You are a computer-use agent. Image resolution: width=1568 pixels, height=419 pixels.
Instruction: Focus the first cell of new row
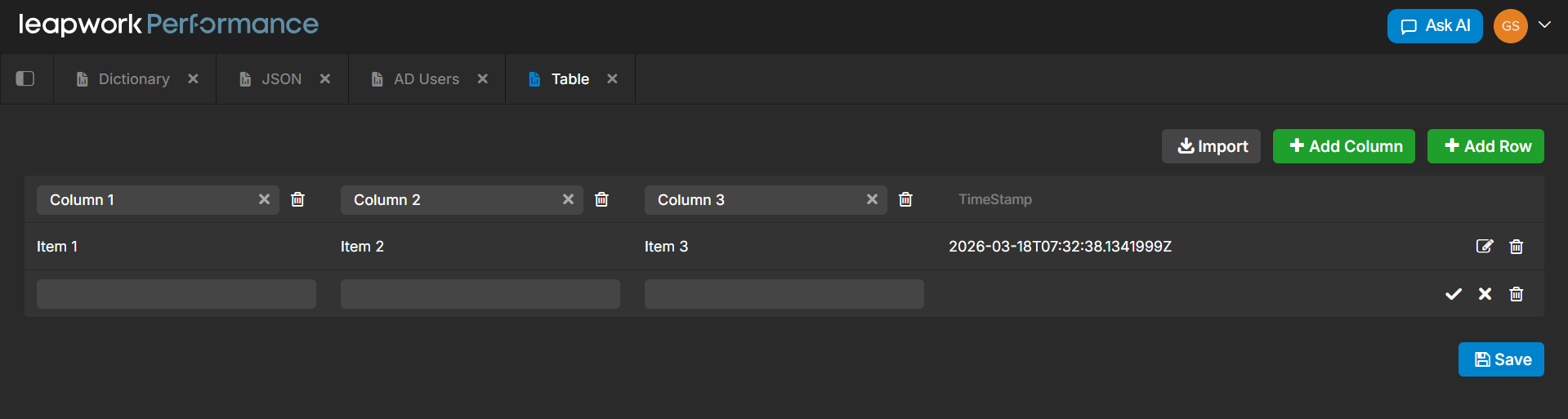176,294
